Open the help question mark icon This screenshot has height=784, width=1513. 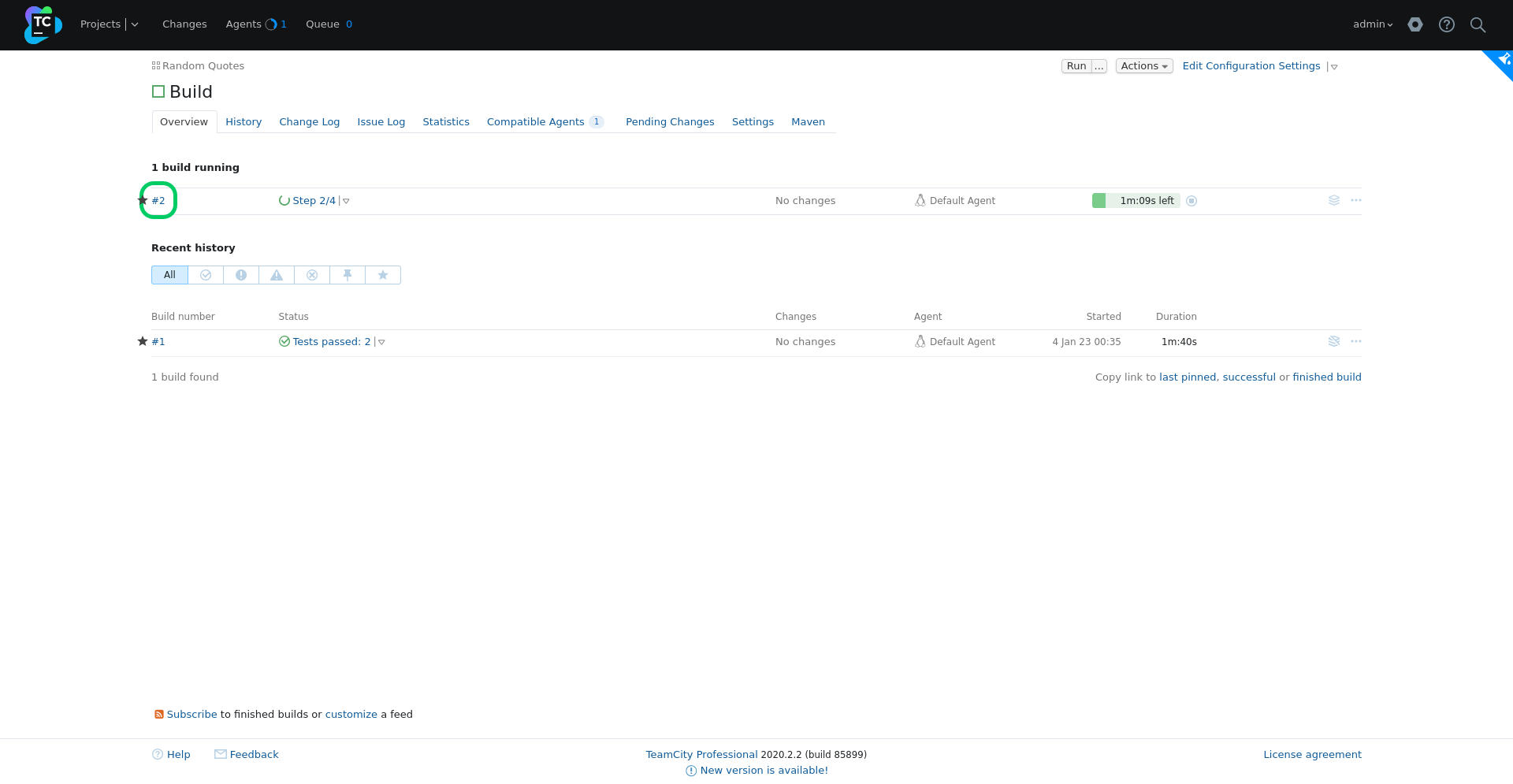point(1447,24)
